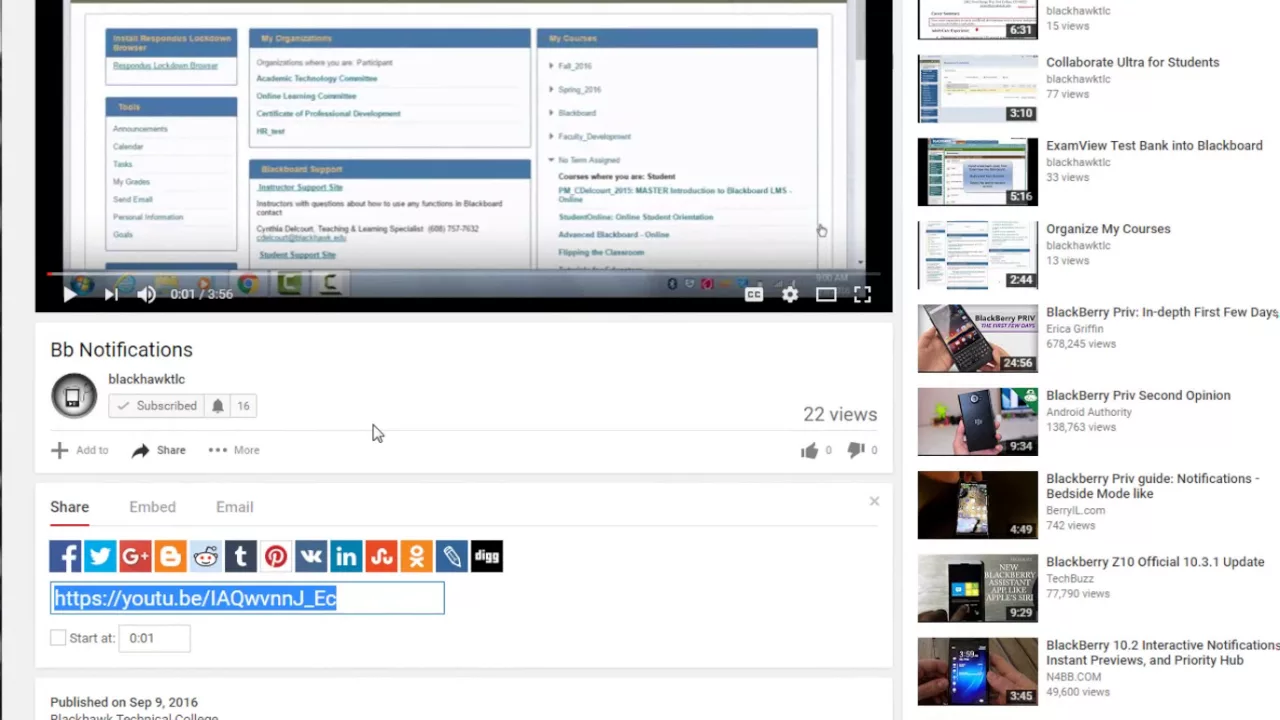Open Blackberry Z10 Official 10.3.1 Update video
1280x720 pixels.
pos(1155,562)
